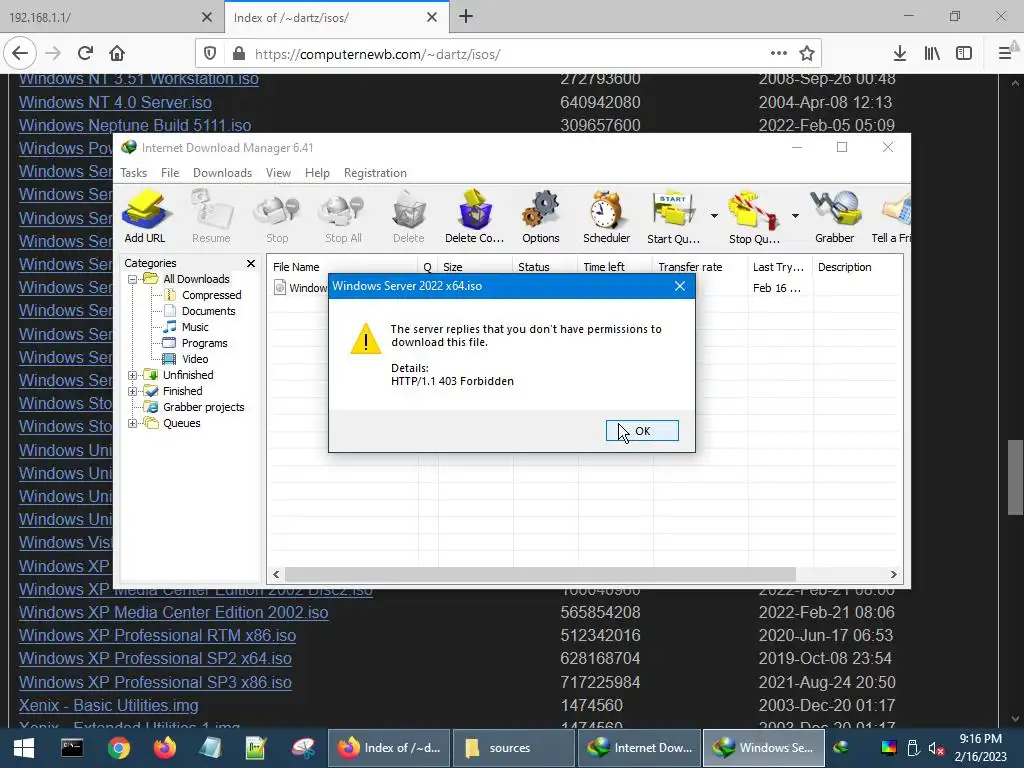Collapse the All Downloads tree node
Image resolution: width=1024 pixels, height=768 pixels.
[x=133, y=279]
